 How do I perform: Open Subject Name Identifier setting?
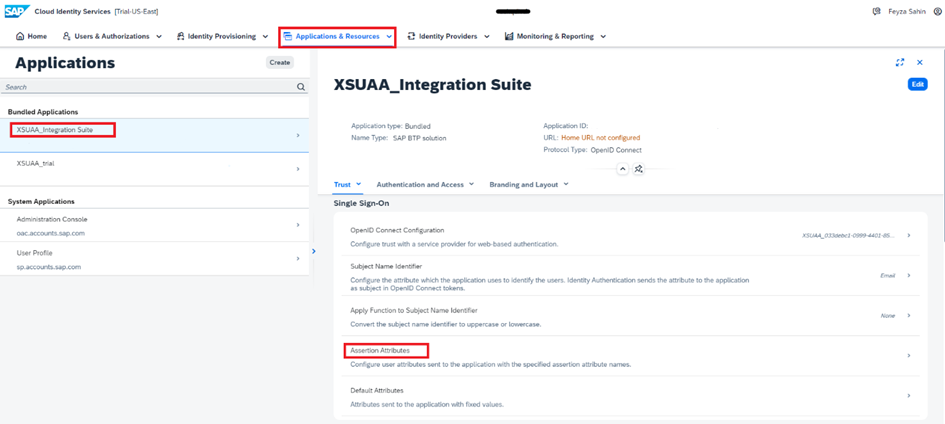pos(630,275)
